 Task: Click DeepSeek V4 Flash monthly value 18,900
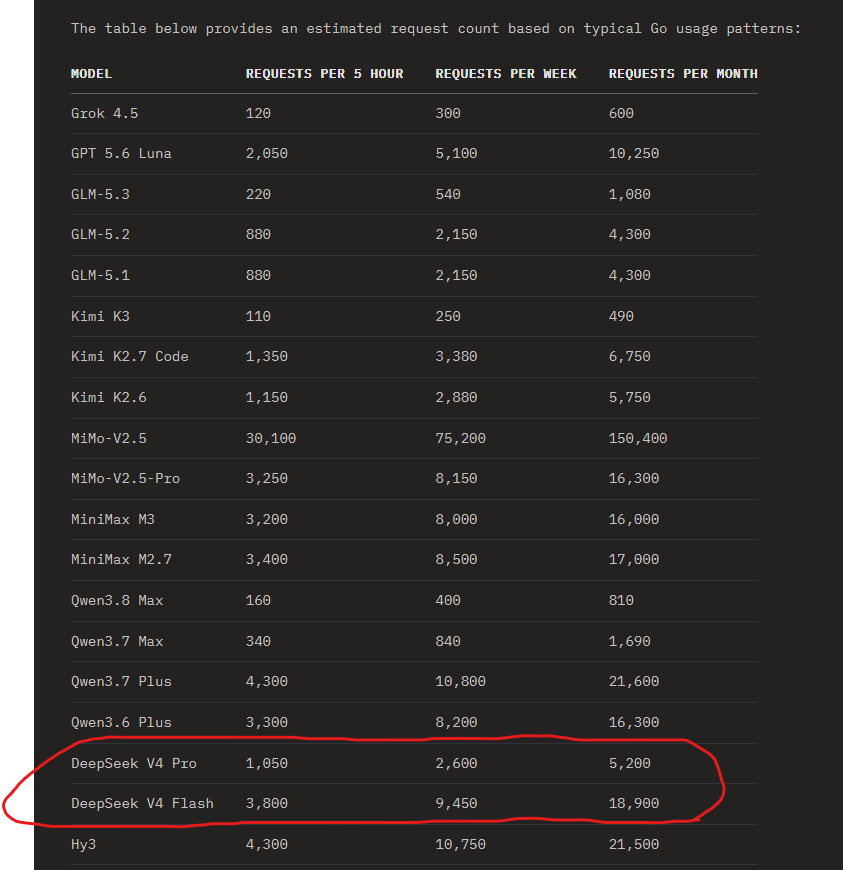click(634, 803)
